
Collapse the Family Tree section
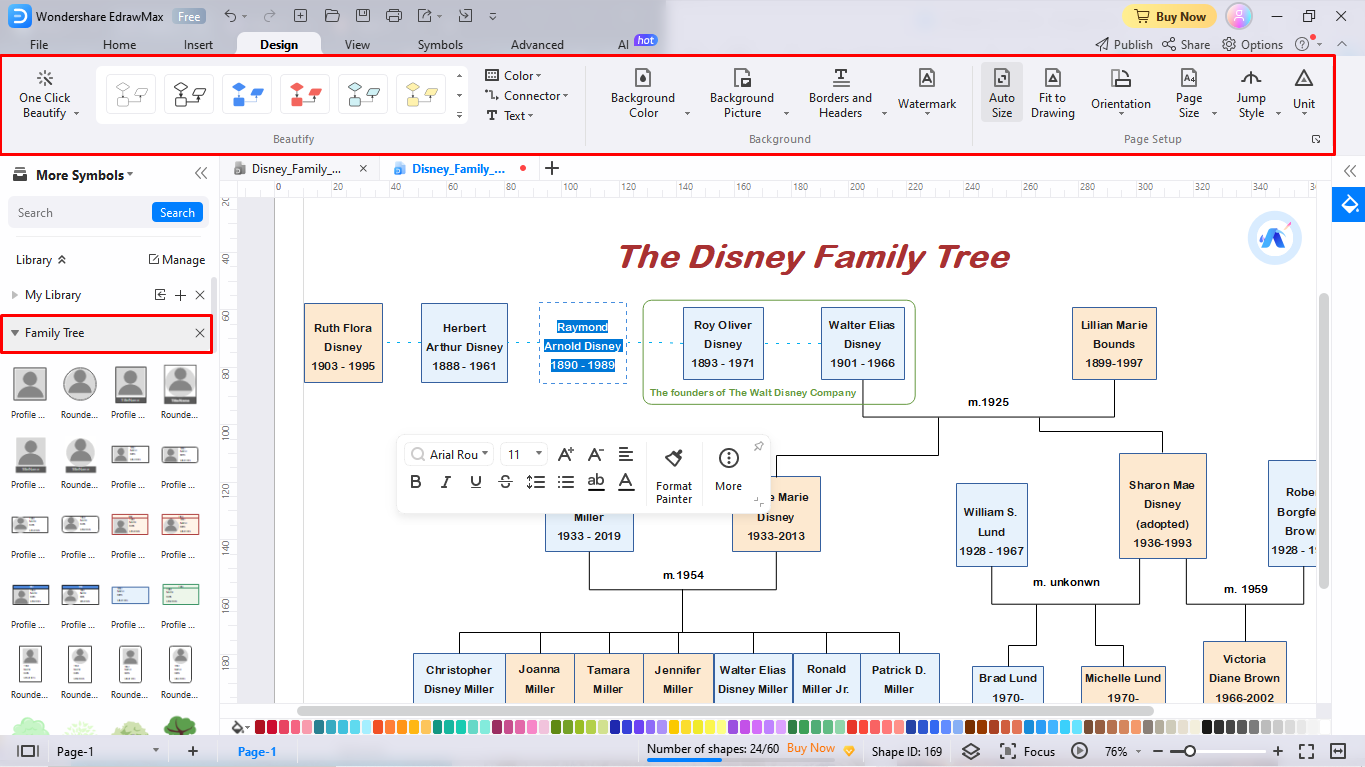pos(15,333)
